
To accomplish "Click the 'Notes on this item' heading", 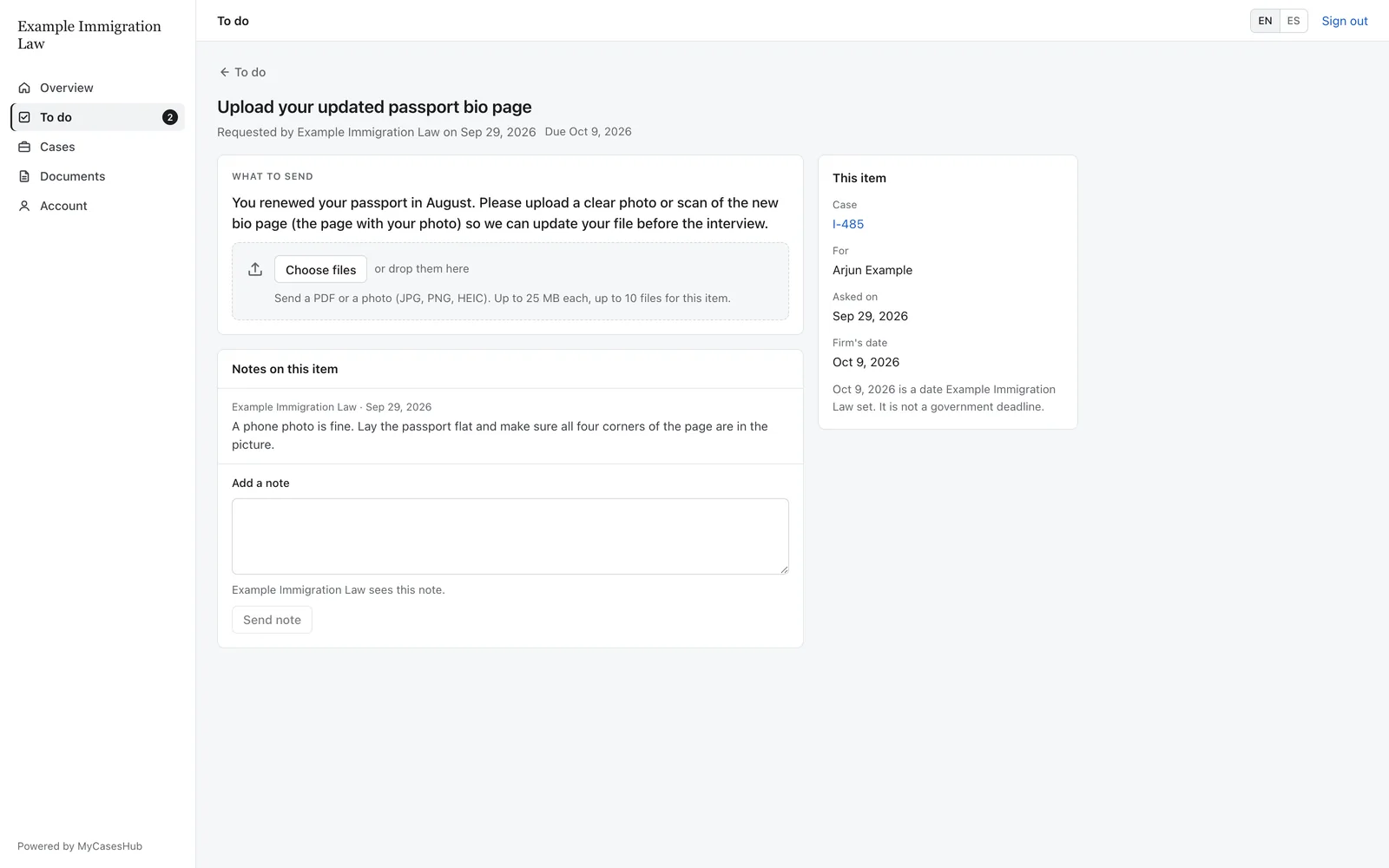I will point(285,369).
